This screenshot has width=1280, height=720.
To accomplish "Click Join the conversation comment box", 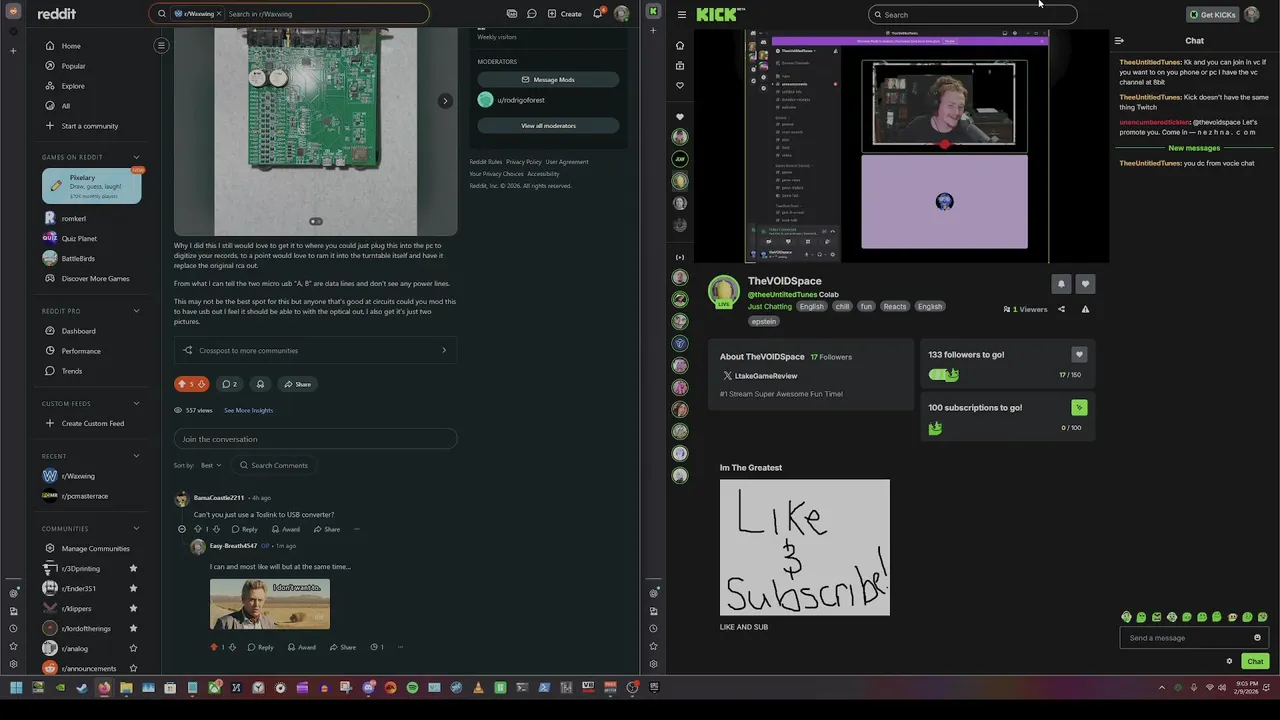I will (315, 439).
